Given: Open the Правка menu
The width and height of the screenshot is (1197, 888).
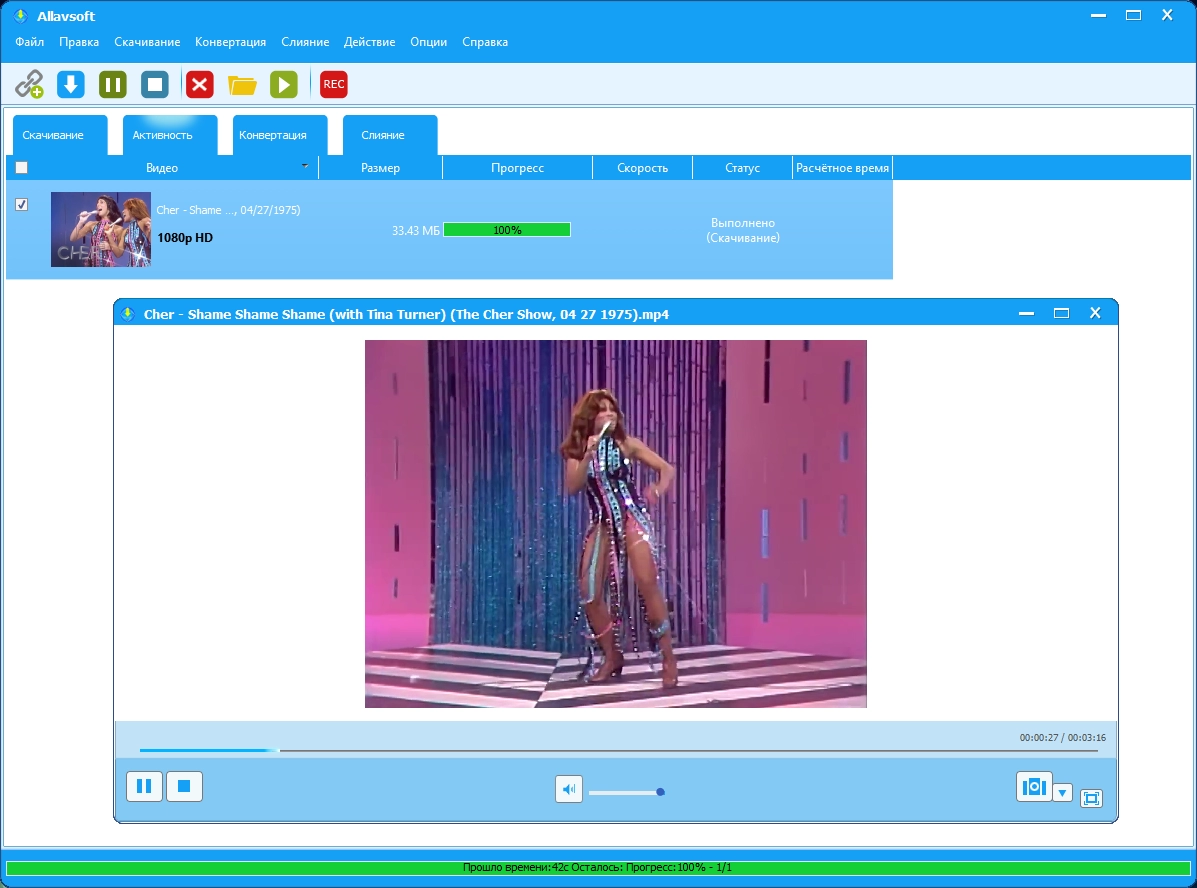Looking at the screenshot, I should pos(79,42).
